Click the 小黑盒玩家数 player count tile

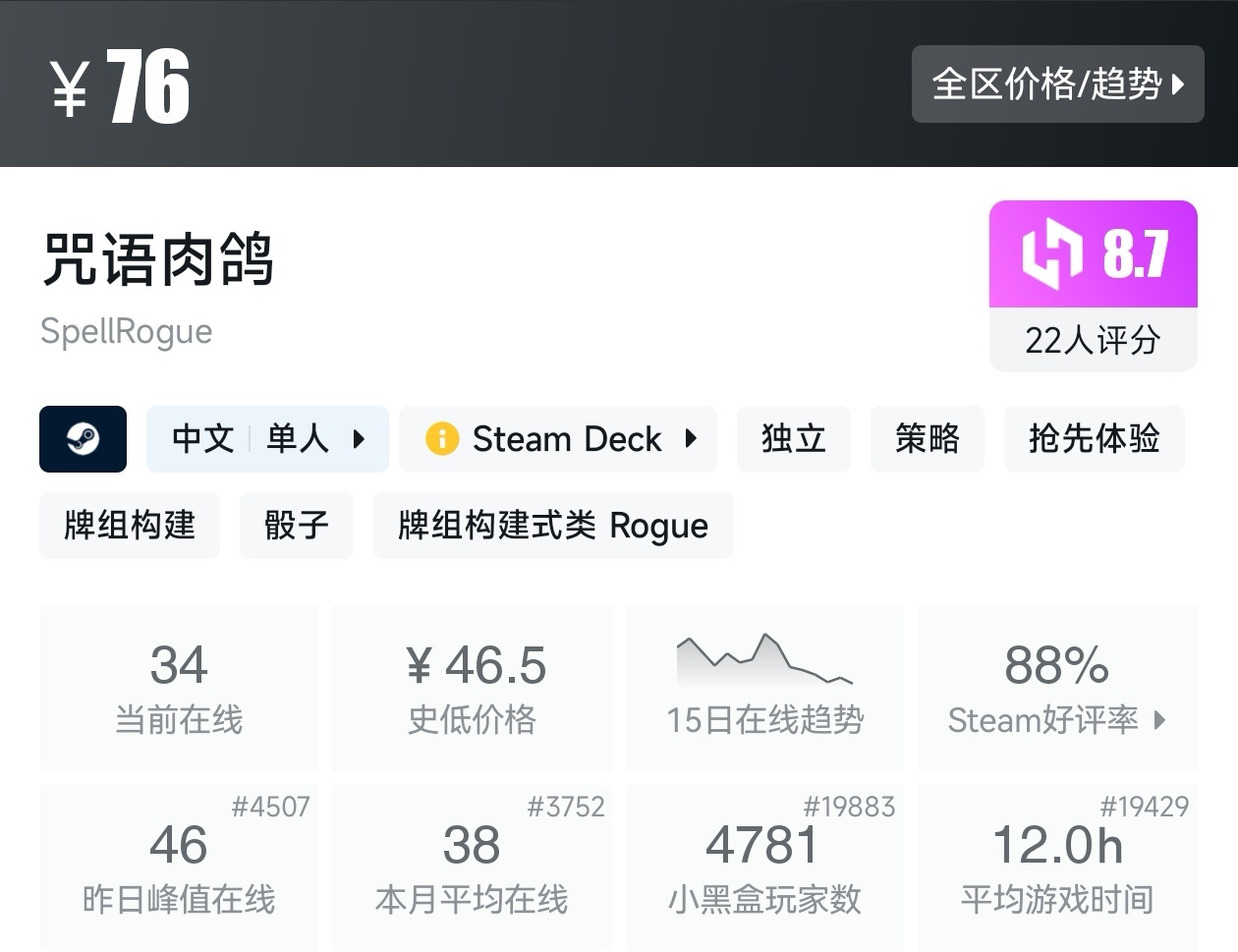tap(763, 866)
